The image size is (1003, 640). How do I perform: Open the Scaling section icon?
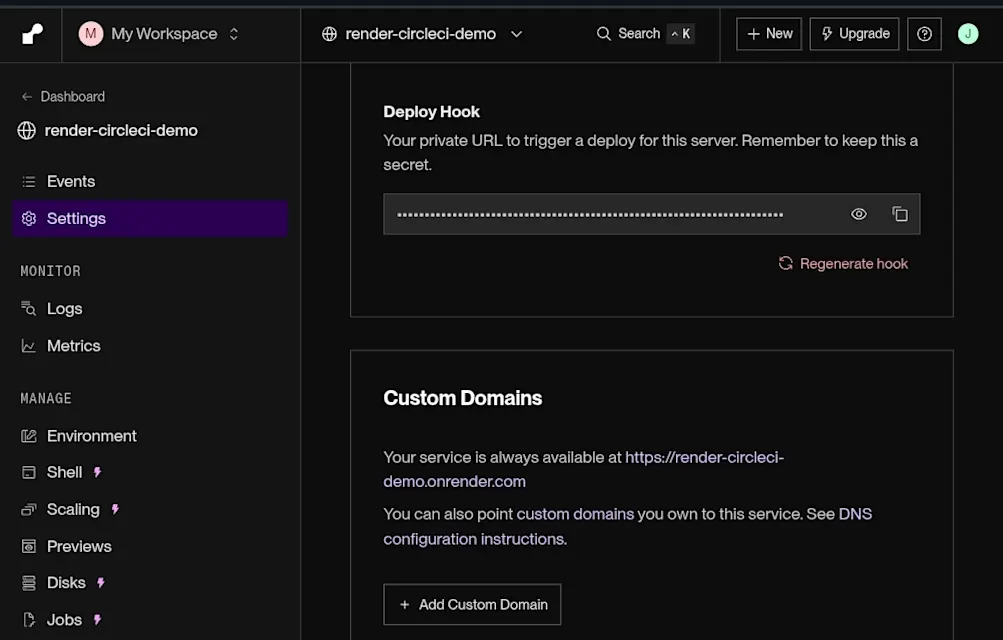[29, 509]
